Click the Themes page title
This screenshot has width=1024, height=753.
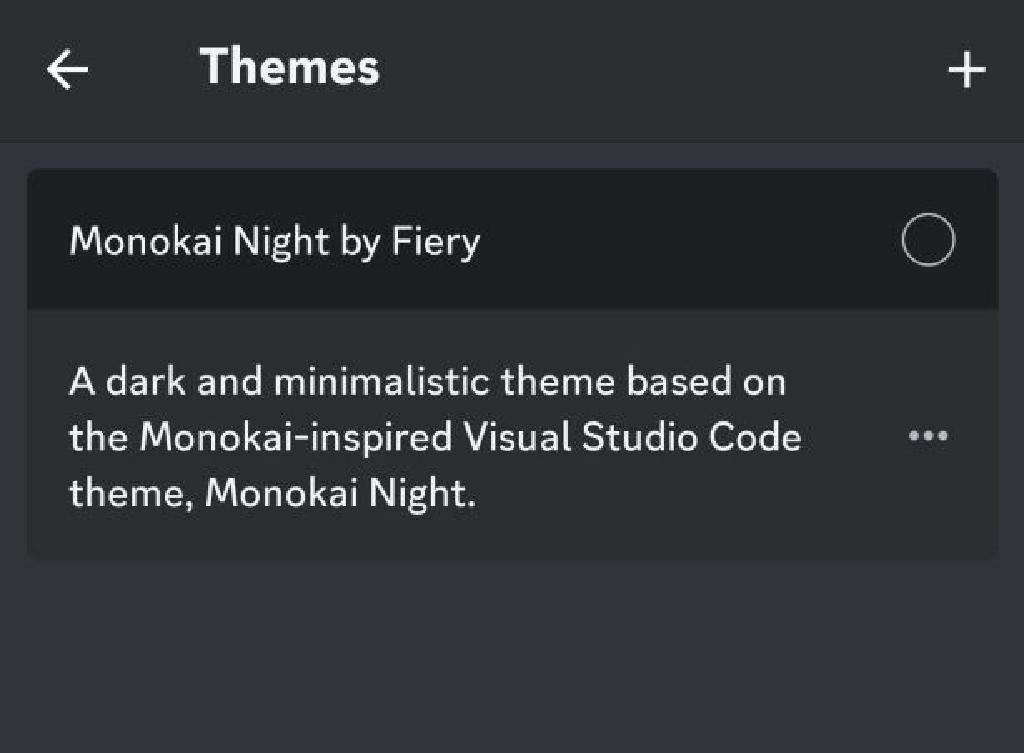[x=290, y=68]
